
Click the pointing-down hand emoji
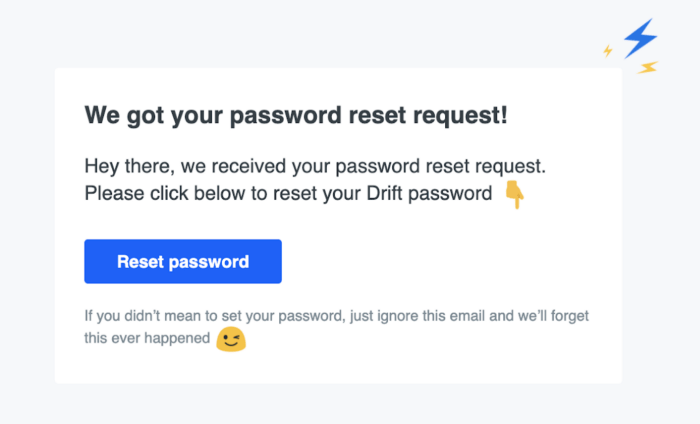(514, 194)
